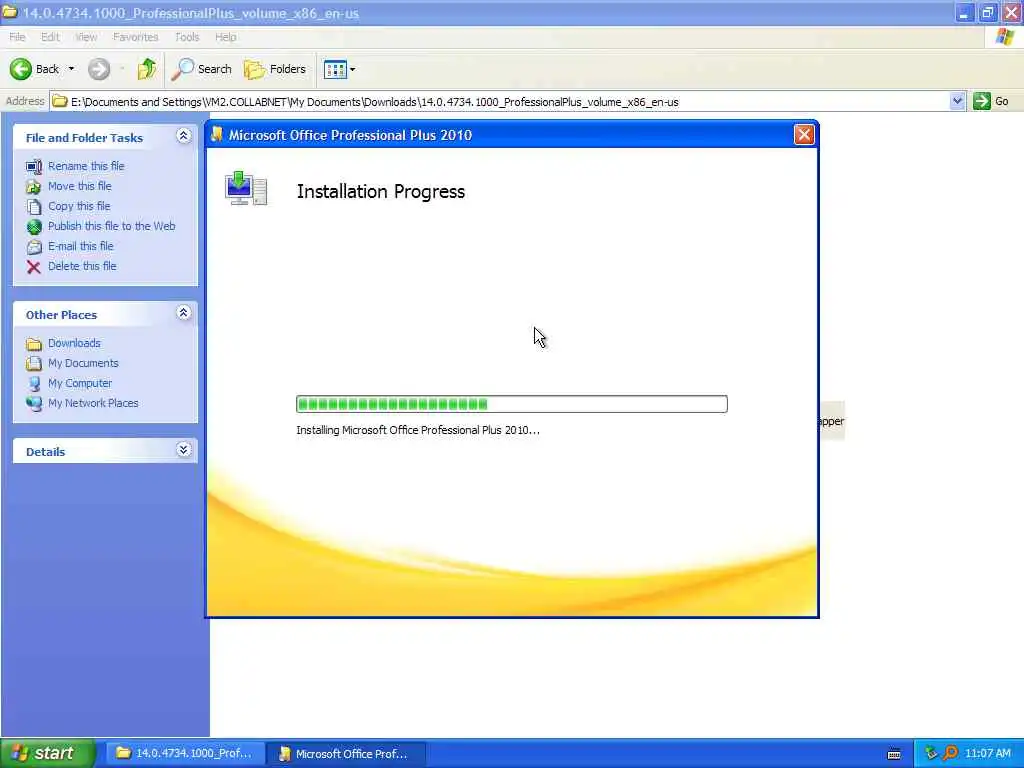Viewport: 1024px width, 768px height.
Task: Click Copy this file link
Action: 79,206
